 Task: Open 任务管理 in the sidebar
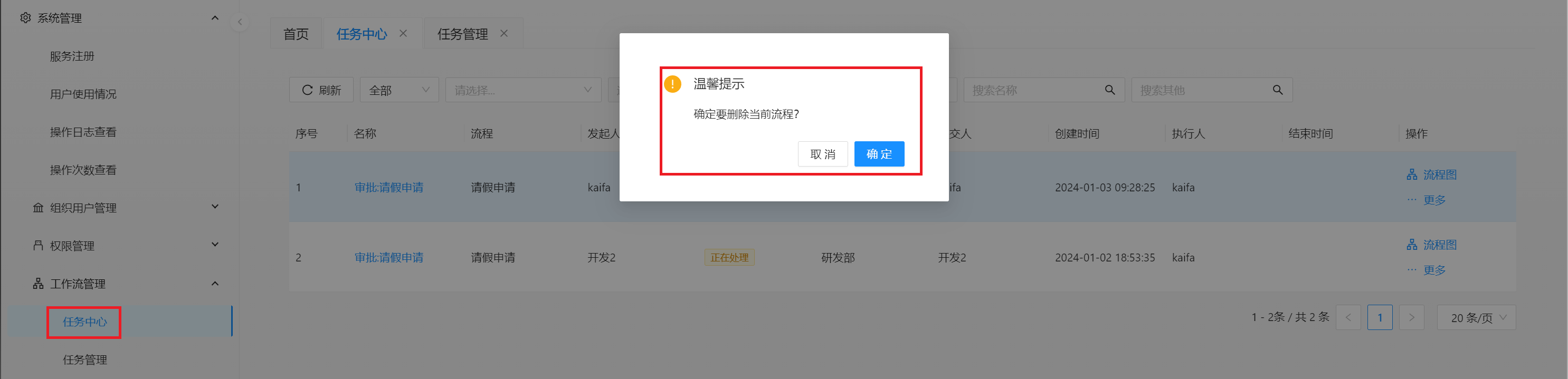[x=84, y=359]
